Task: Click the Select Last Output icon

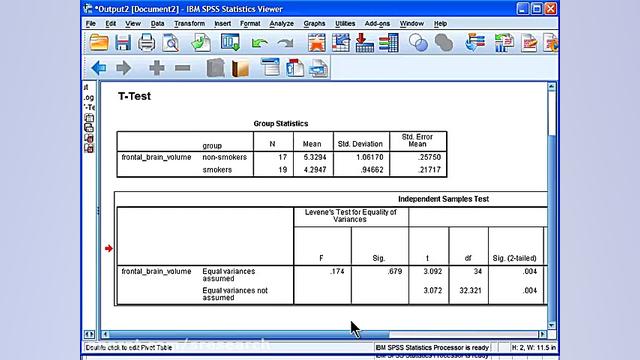Action: (x=475, y=43)
